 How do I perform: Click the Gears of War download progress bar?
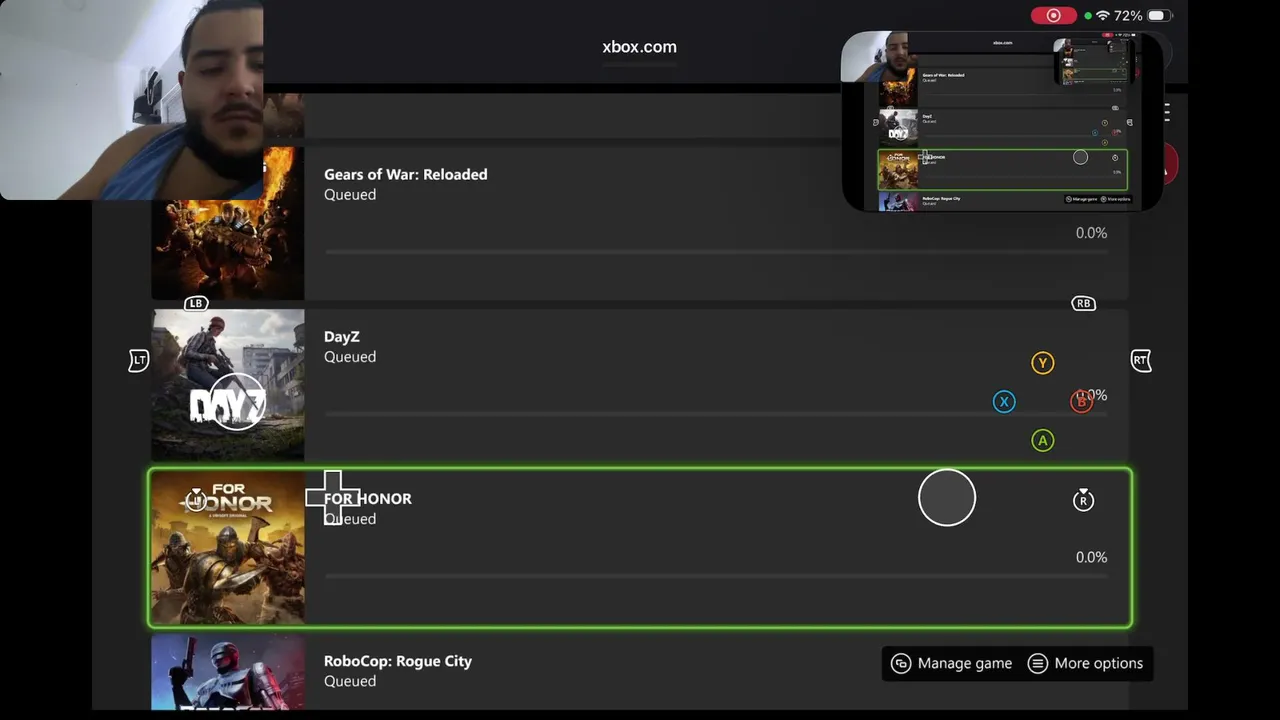click(716, 252)
